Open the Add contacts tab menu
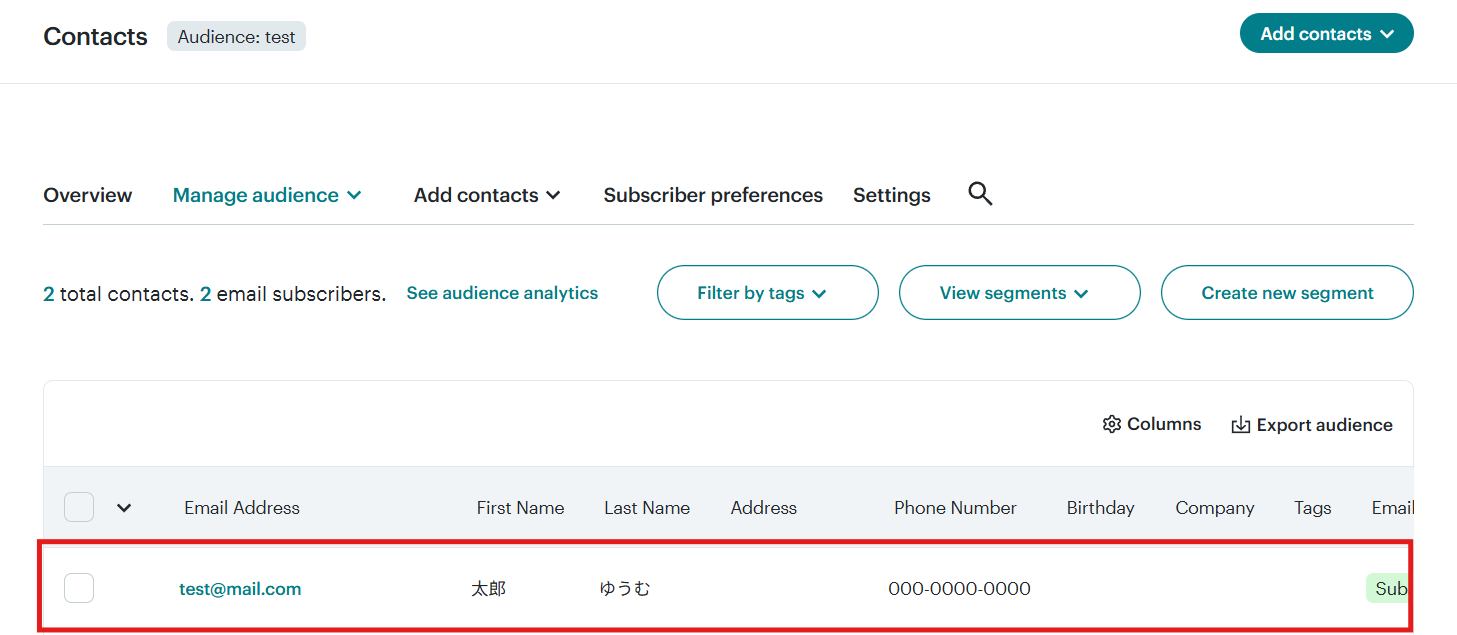 click(487, 195)
